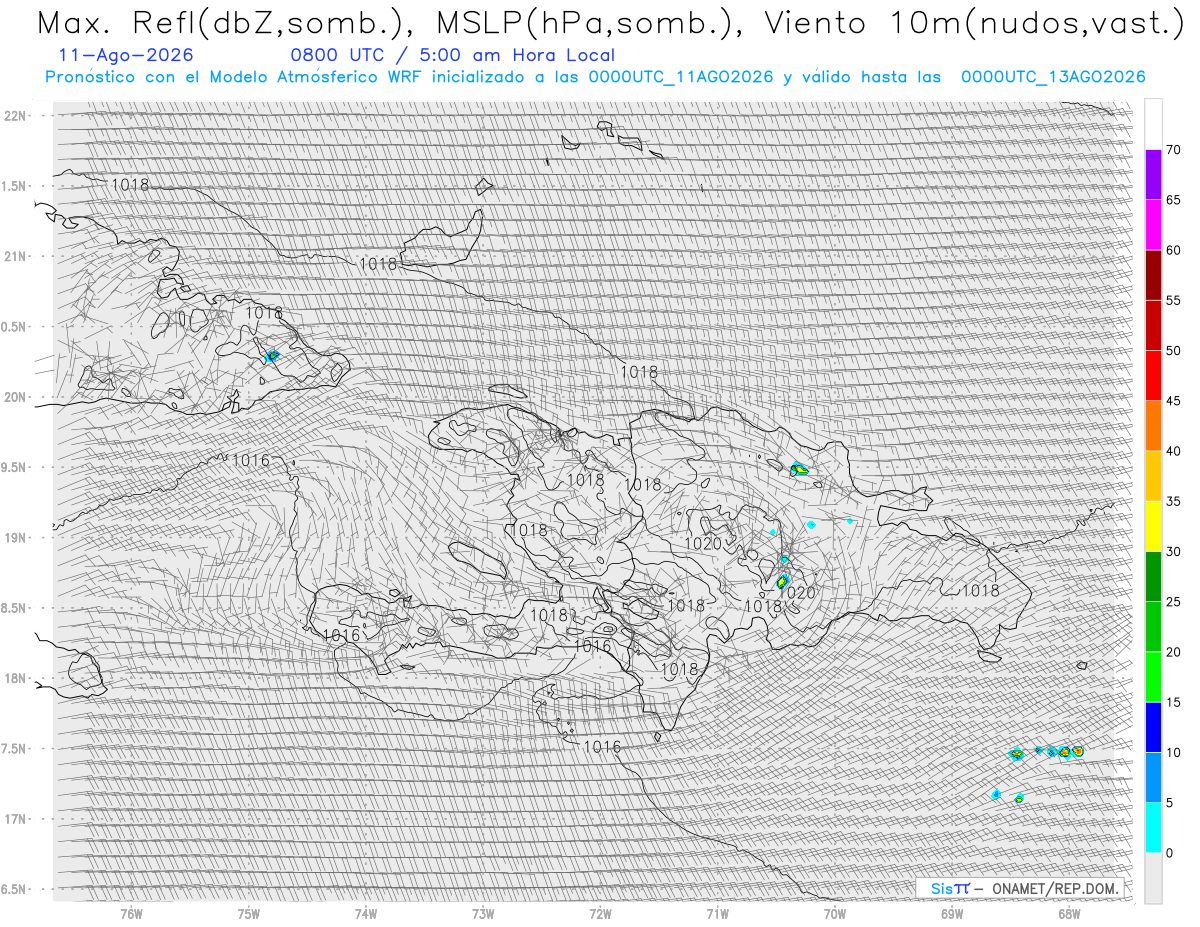Screen dimensions: 1200x927
Task: Click the date label '11-Ago-2026'
Action: point(126,55)
